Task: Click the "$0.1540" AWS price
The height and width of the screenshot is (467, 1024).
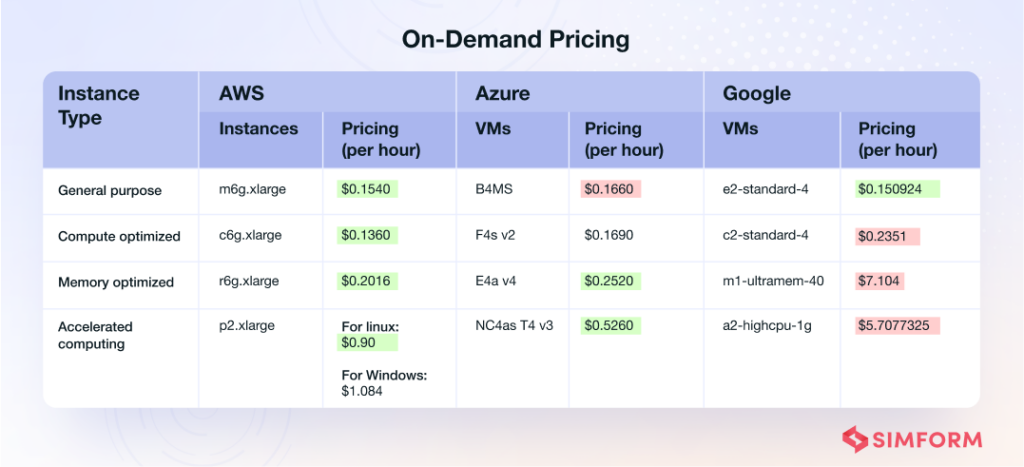Action: click(368, 189)
